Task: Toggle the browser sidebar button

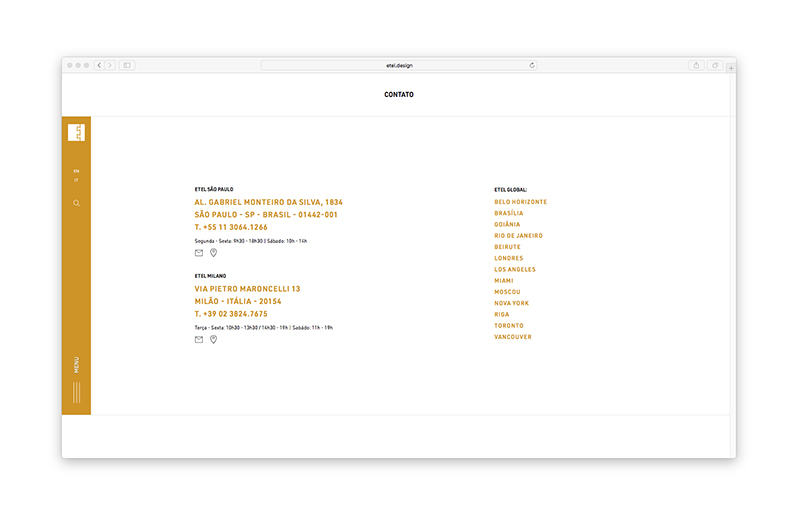Action: 127,65
